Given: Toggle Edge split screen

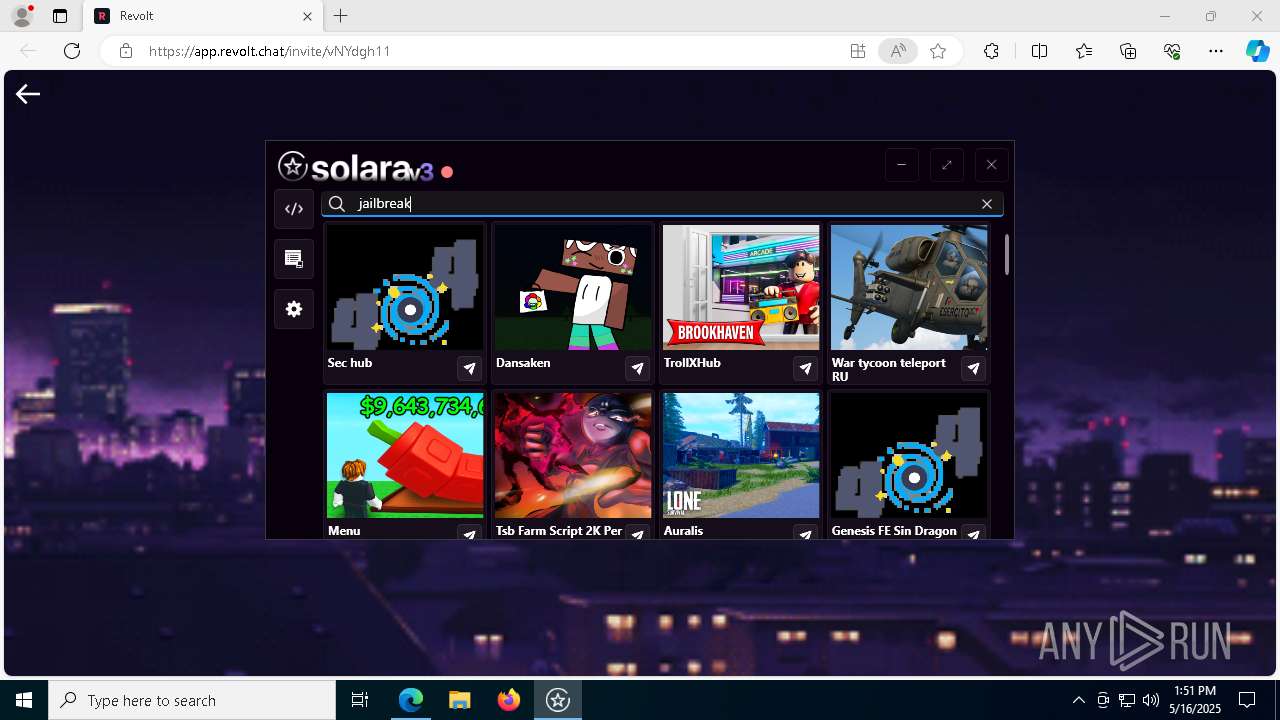Looking at the screenshot, I should click(1039, 51).
